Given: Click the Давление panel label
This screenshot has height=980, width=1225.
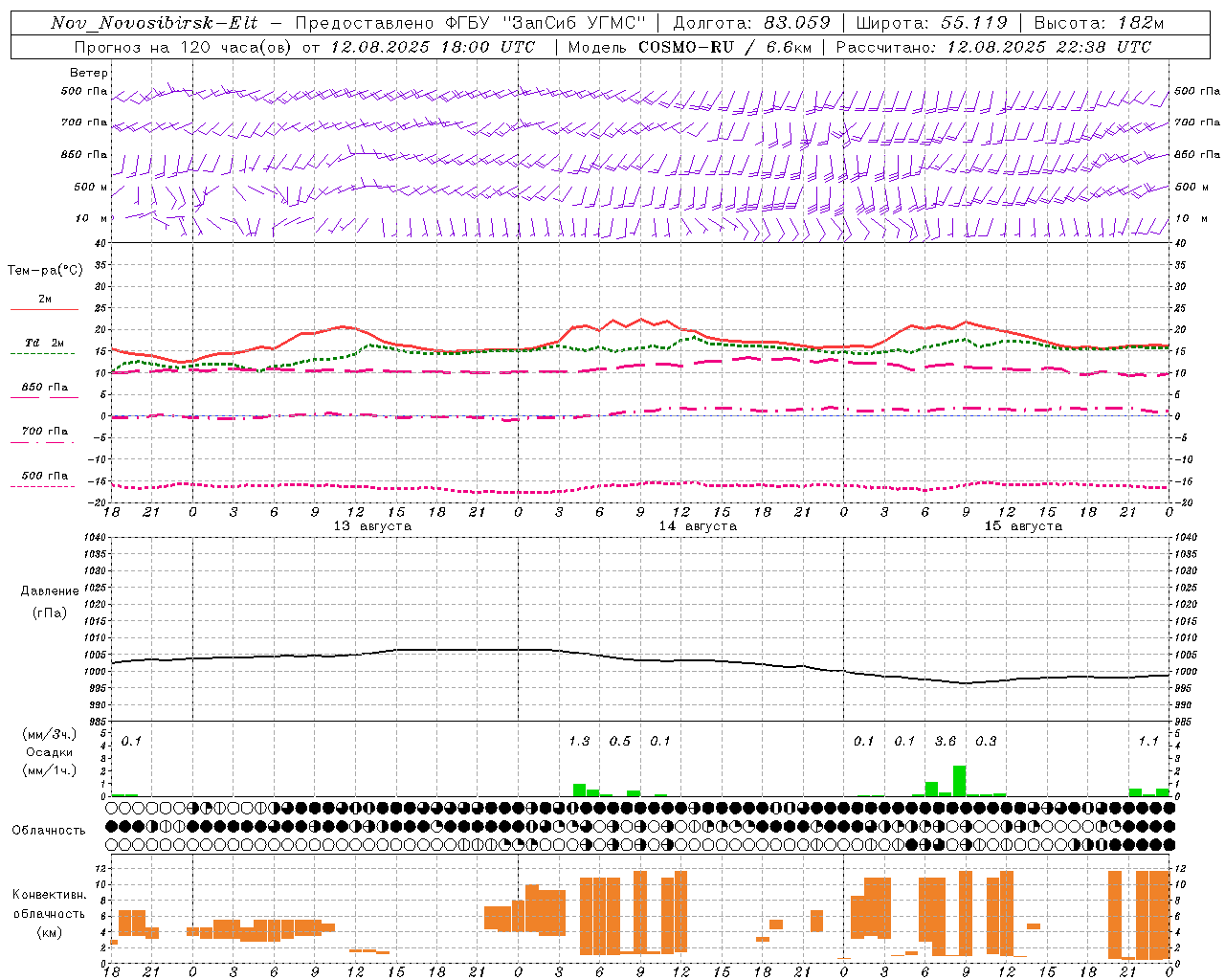Looking at the screenshot, I should point(50,591).
